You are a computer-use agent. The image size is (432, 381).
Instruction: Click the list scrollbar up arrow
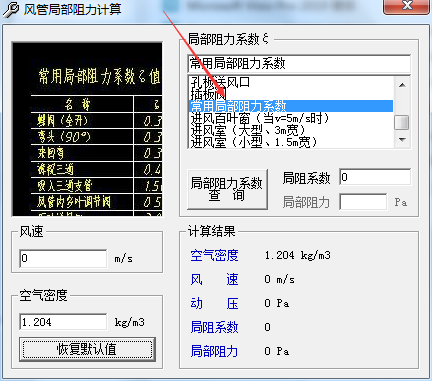tap(402, 85)
